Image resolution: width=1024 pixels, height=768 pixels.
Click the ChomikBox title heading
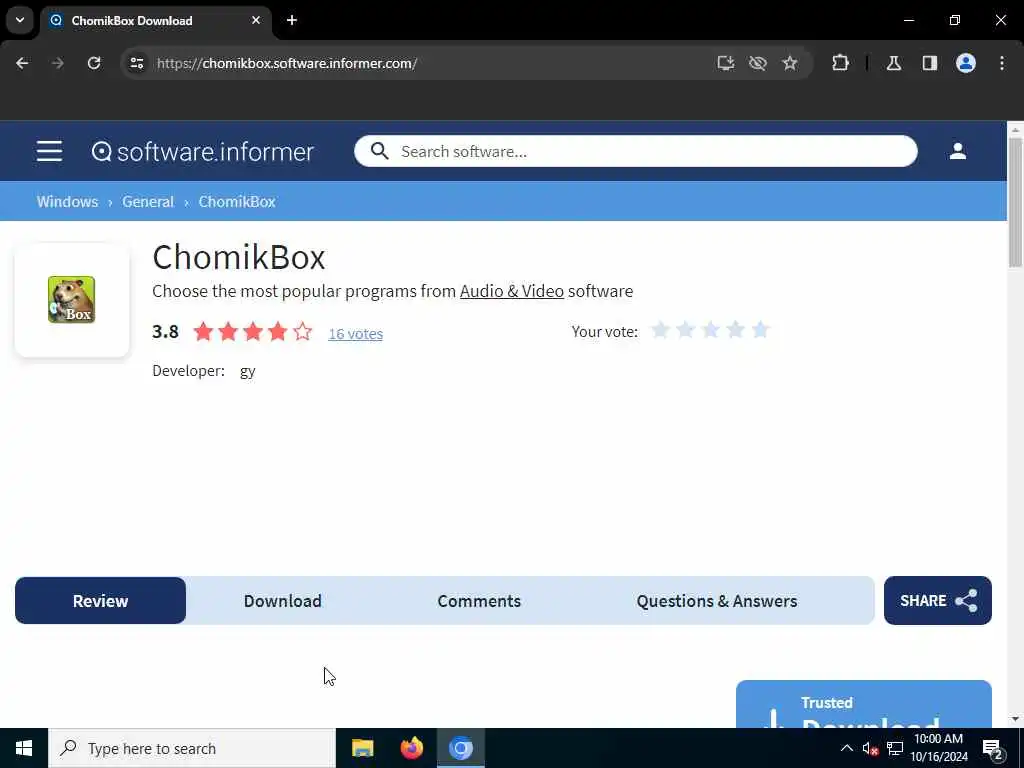[239, 257]
